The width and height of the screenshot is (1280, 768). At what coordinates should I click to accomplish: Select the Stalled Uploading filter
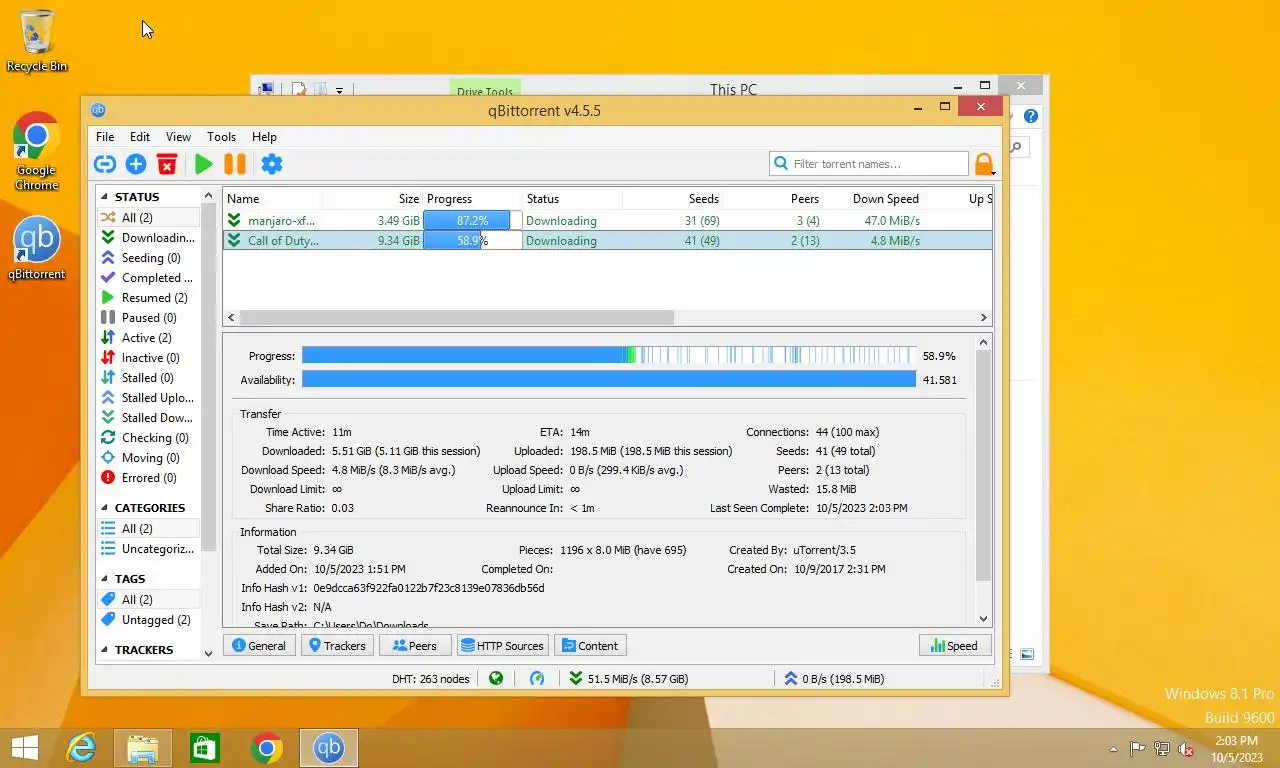pos(148,398)
